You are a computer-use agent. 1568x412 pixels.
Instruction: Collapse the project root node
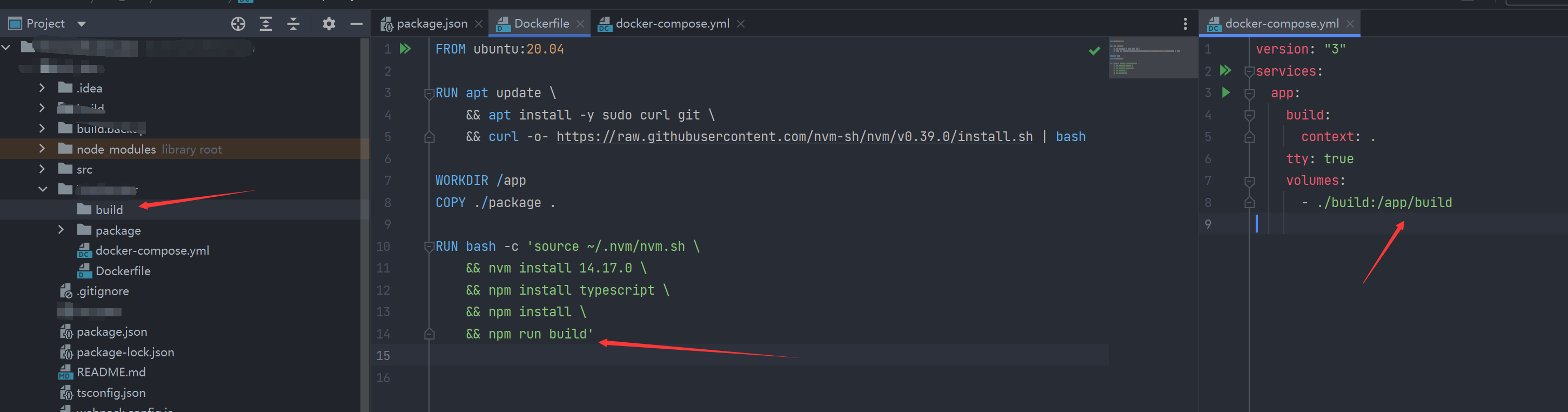[5, 47]
